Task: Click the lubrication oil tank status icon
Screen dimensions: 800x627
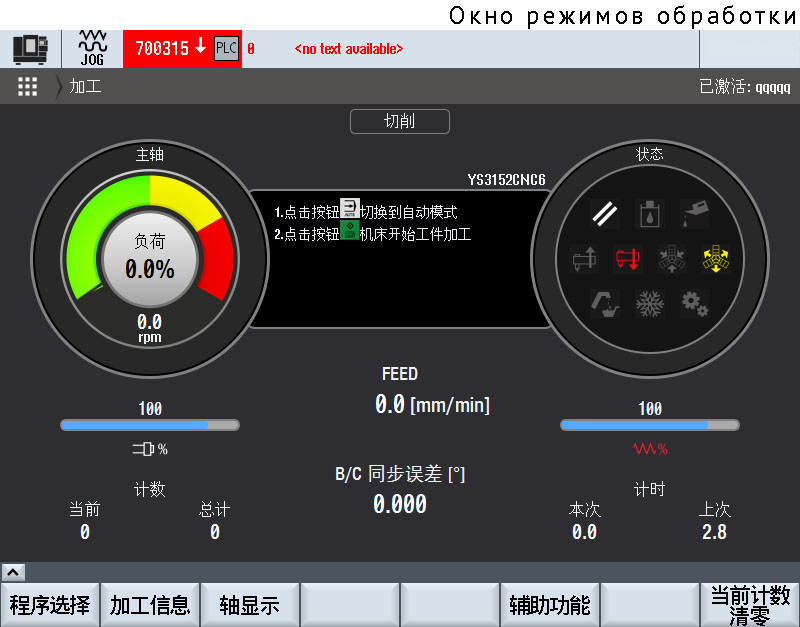Action: [649, 213]
